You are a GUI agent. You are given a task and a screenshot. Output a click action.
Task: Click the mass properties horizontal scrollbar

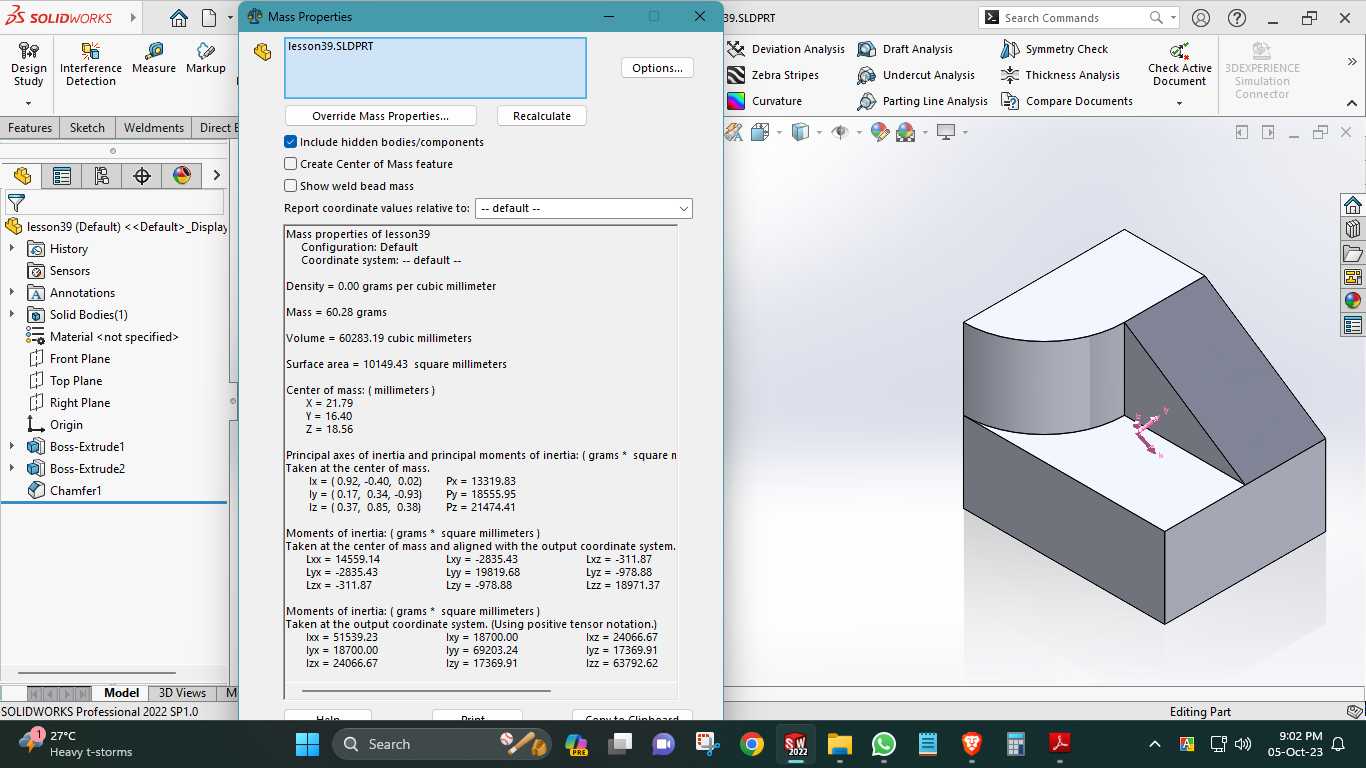[x=426, y=690]
